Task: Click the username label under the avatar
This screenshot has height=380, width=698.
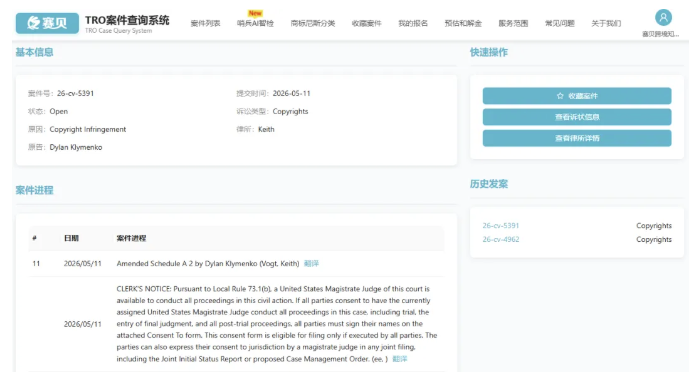Action: click(x=661, y=34)
